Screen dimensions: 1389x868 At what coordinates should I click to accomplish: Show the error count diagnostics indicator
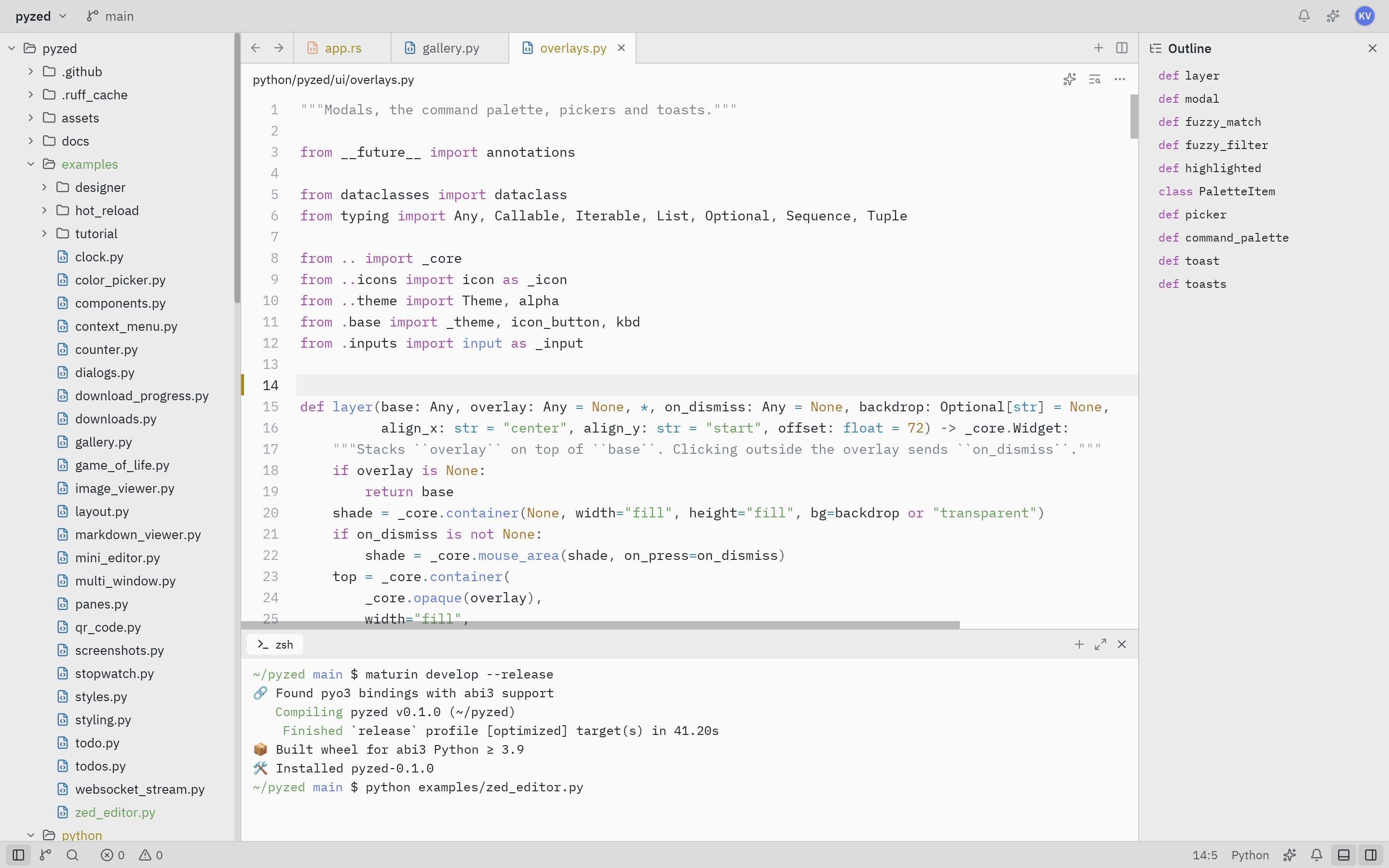click(113, 855)
